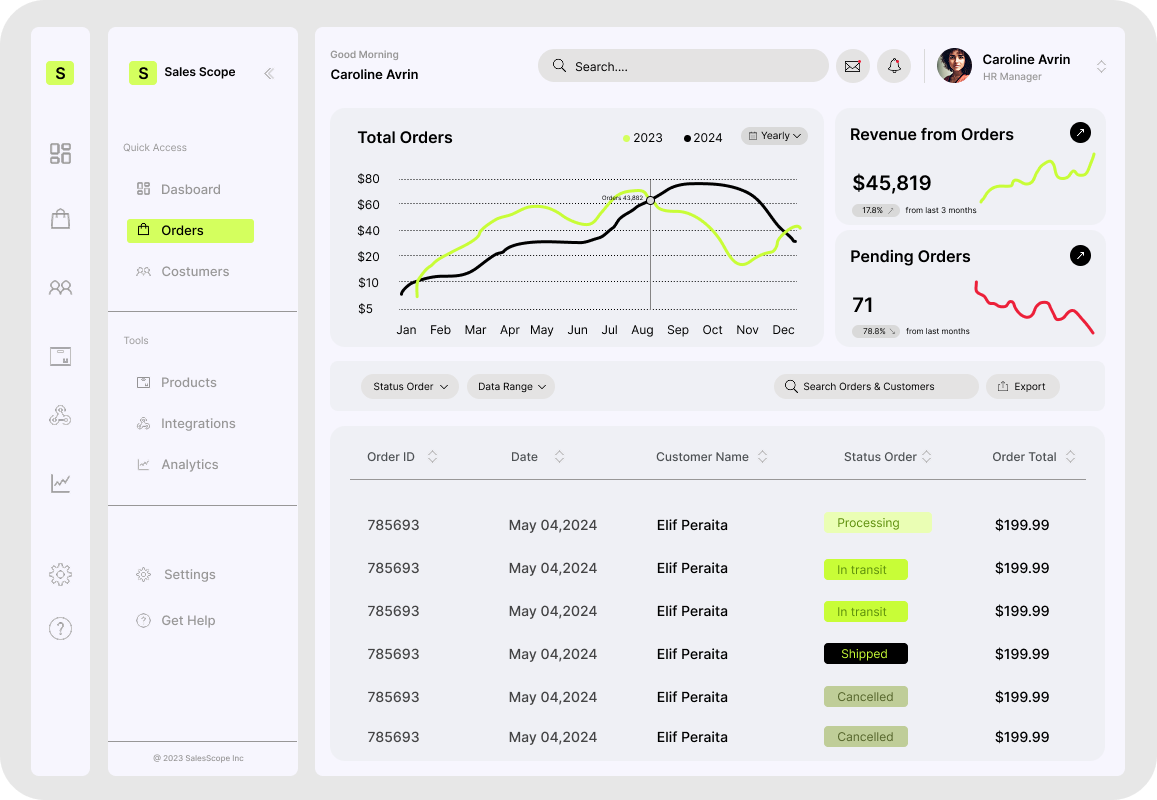1157x800 pixels.
Task: Open the settings gear icon in narrow sidebar
Action: click(x=60, y=575)
